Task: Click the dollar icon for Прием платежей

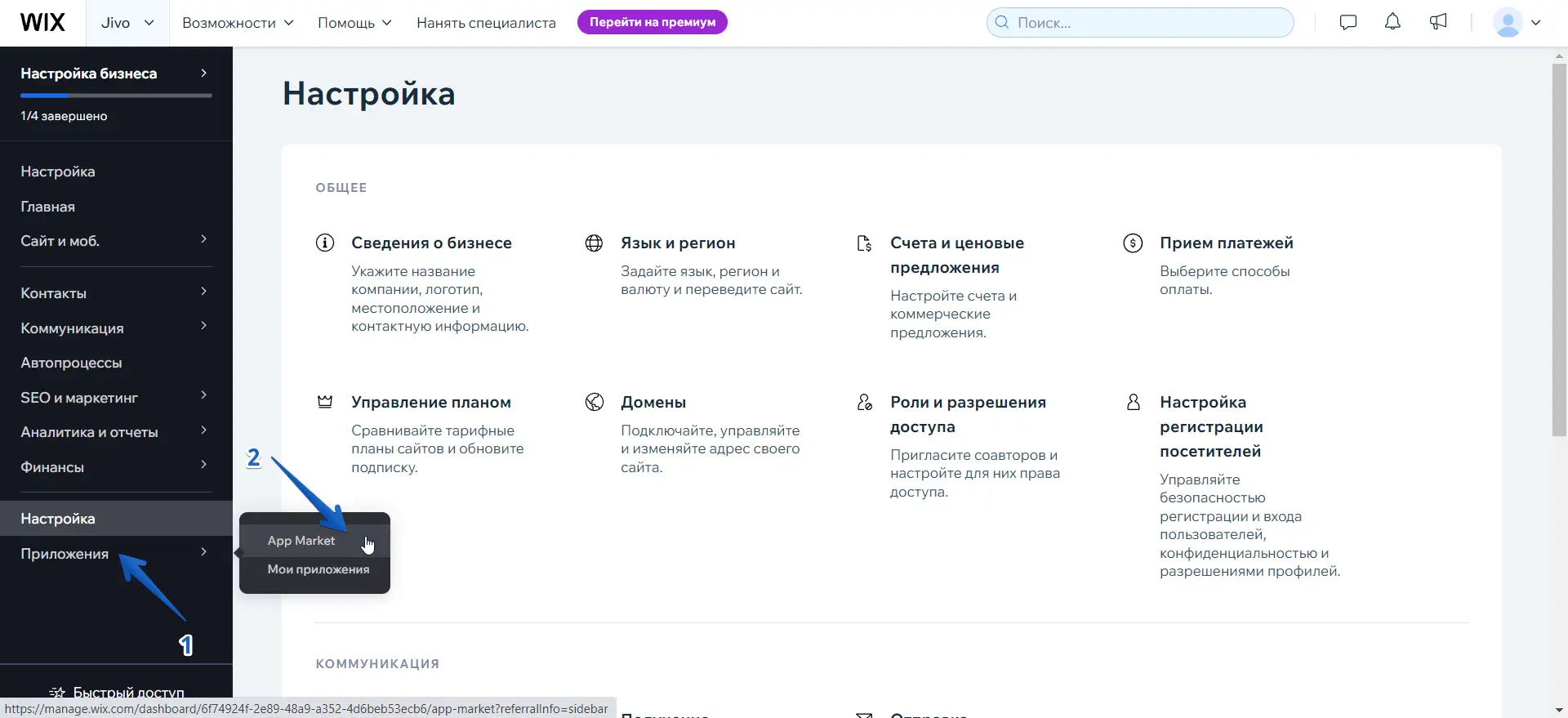Action: pyautogui.click(x=1133, y=243)
